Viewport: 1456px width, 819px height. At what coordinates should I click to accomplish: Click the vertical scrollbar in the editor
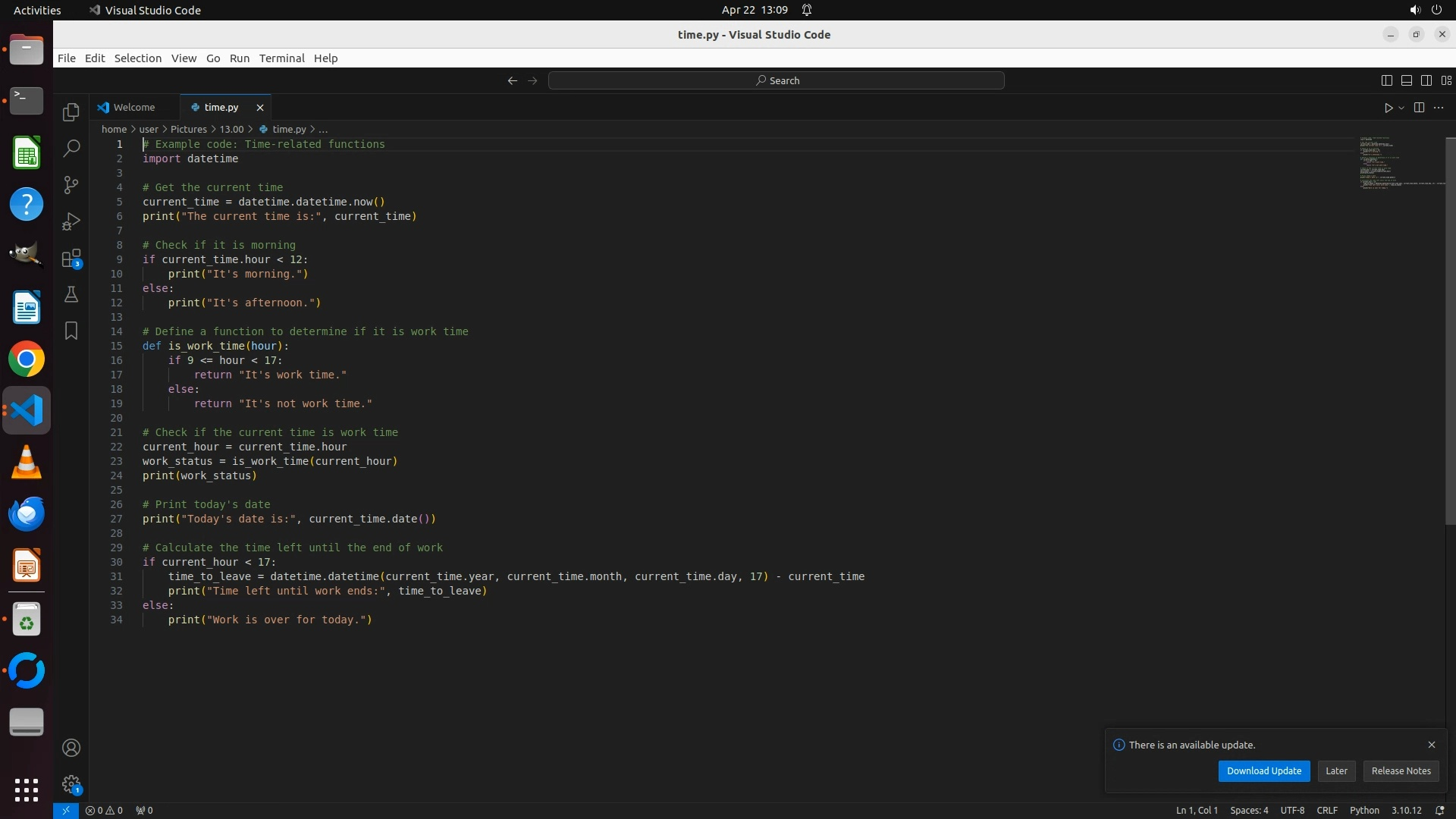click(x=1450, y=331)
